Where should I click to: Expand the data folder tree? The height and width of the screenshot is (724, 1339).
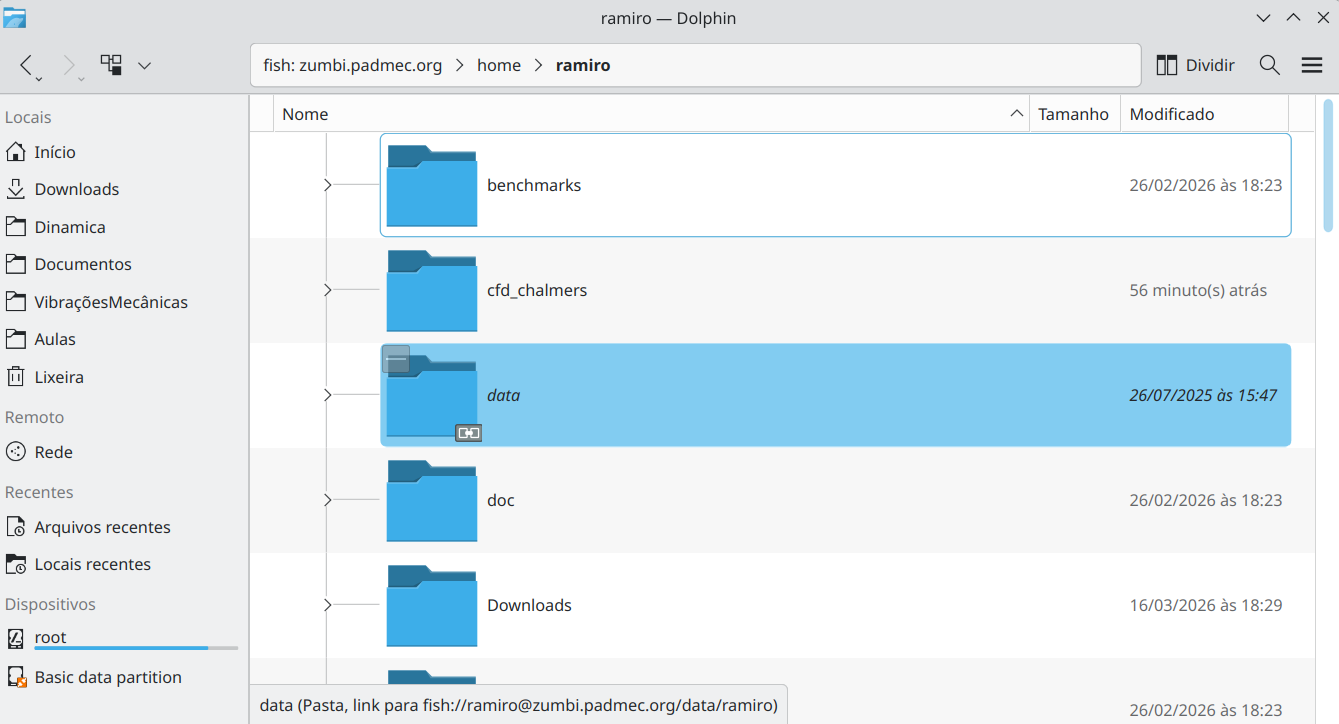(327, 395)
